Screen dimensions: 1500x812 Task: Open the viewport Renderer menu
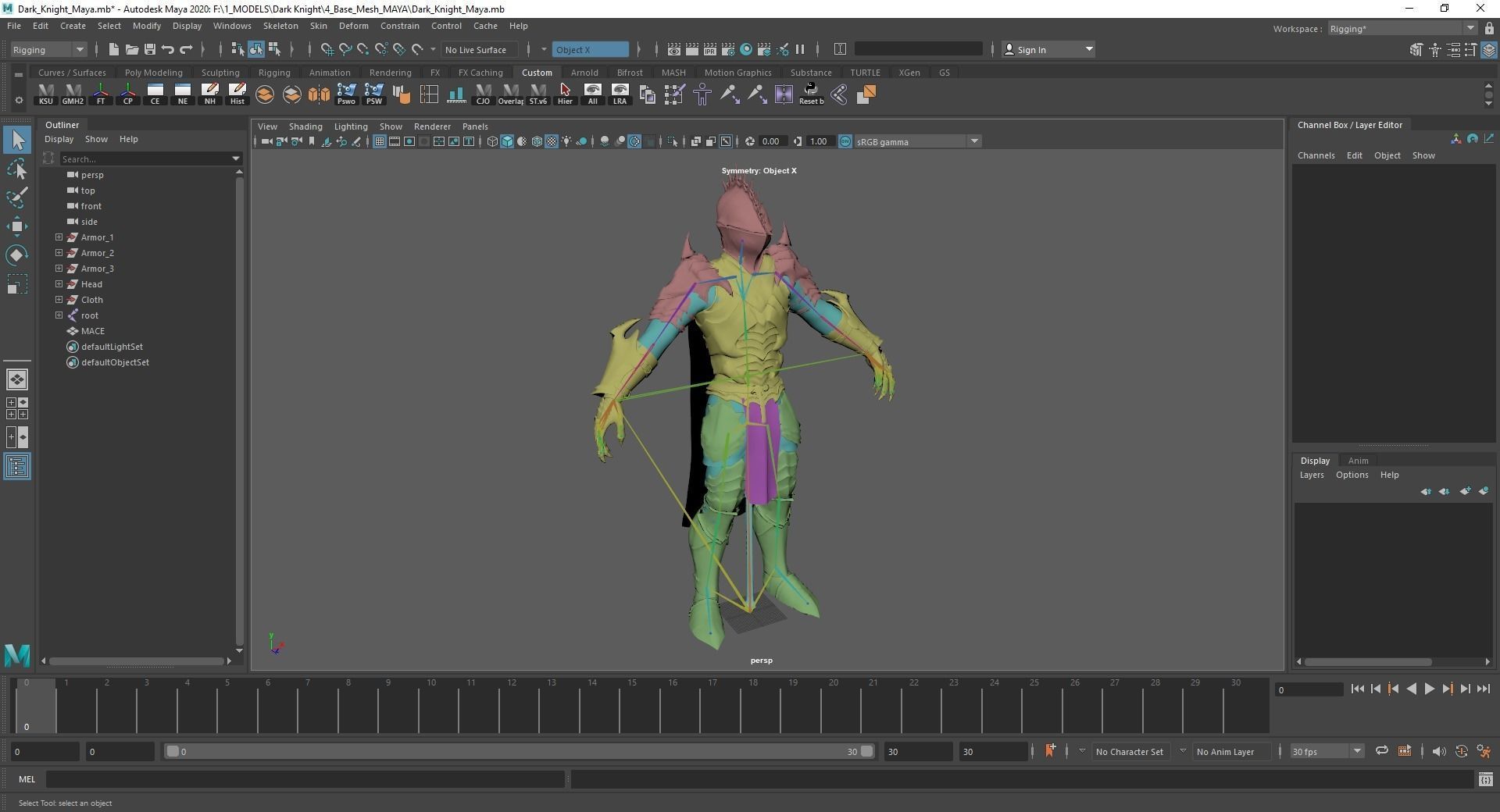coord(432,126)
